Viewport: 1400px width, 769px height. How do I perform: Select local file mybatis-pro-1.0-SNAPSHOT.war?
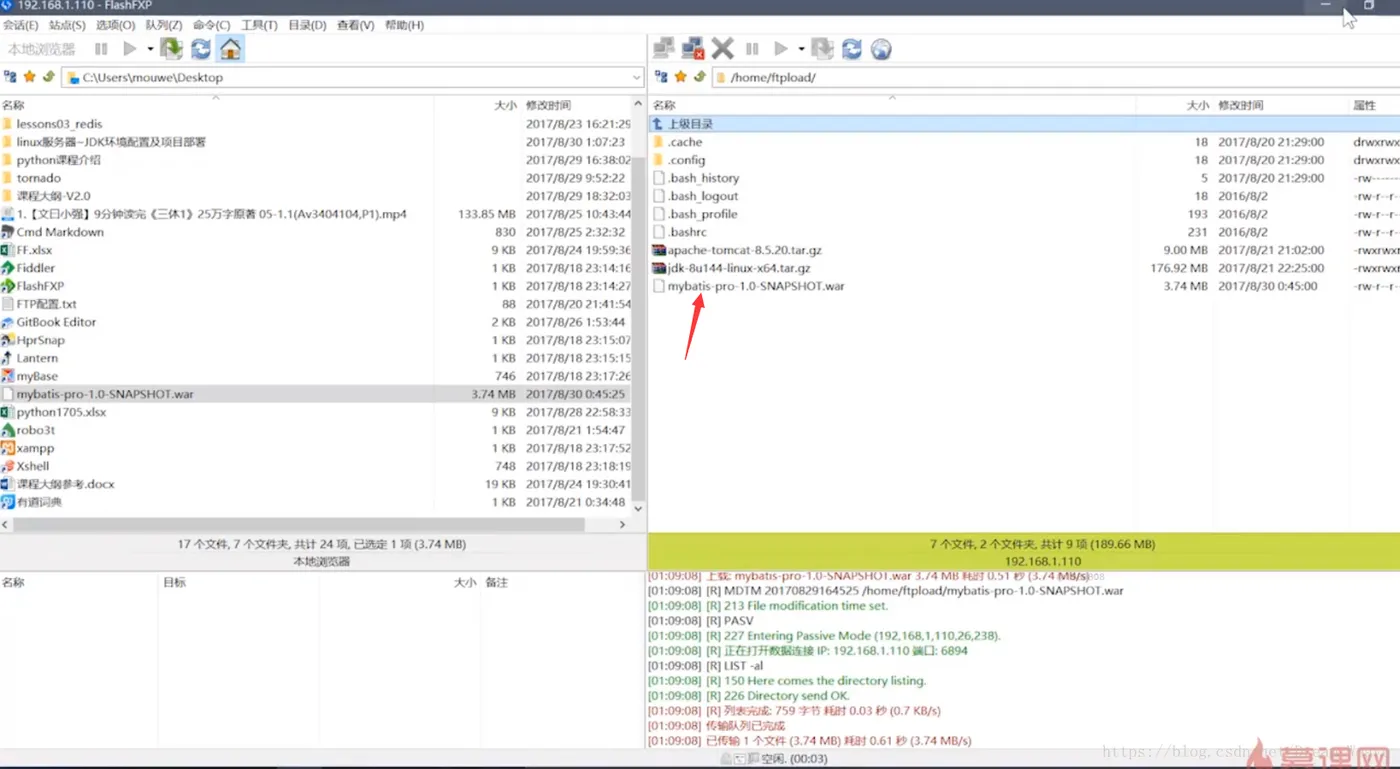click(x=316, y=394)
